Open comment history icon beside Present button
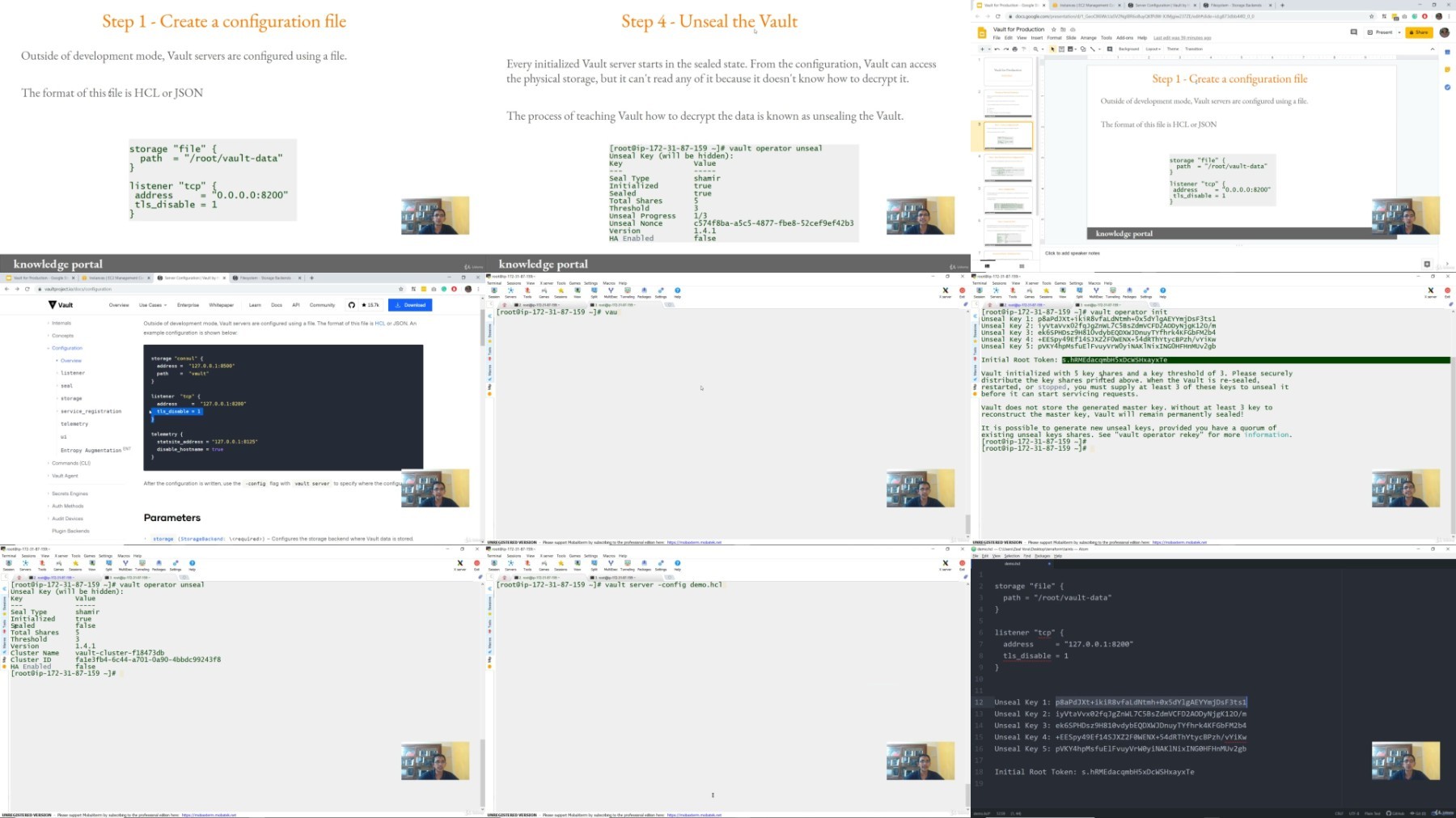 tap(1353, 32)
